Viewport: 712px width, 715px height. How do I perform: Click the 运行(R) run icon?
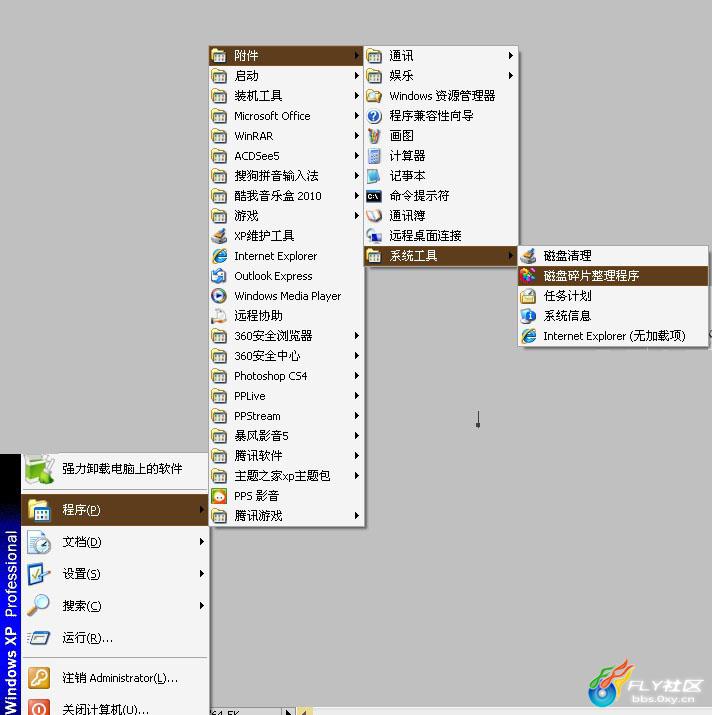[x=38, y=637]
